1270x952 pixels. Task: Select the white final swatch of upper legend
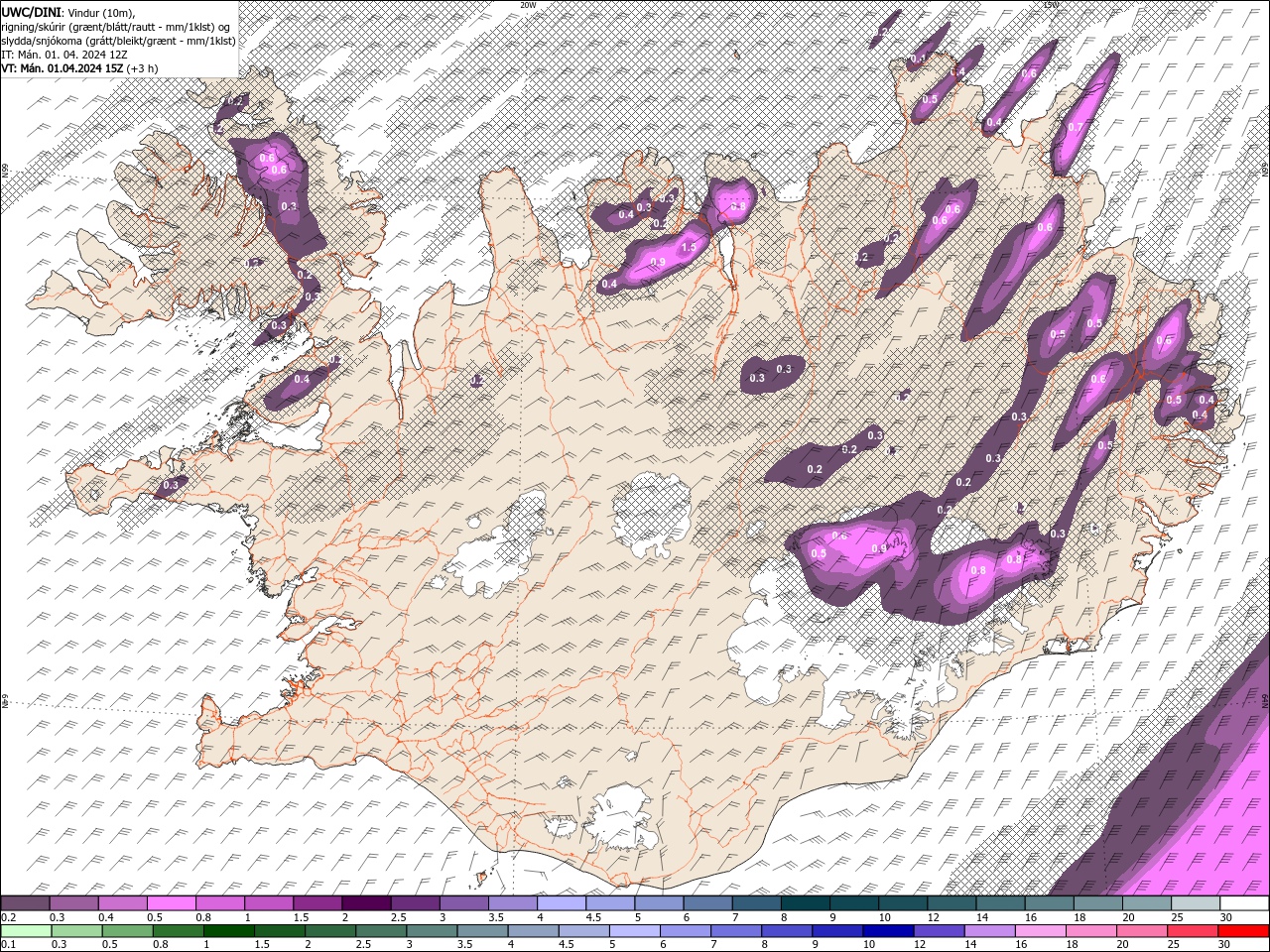(x=1244, y=903)
